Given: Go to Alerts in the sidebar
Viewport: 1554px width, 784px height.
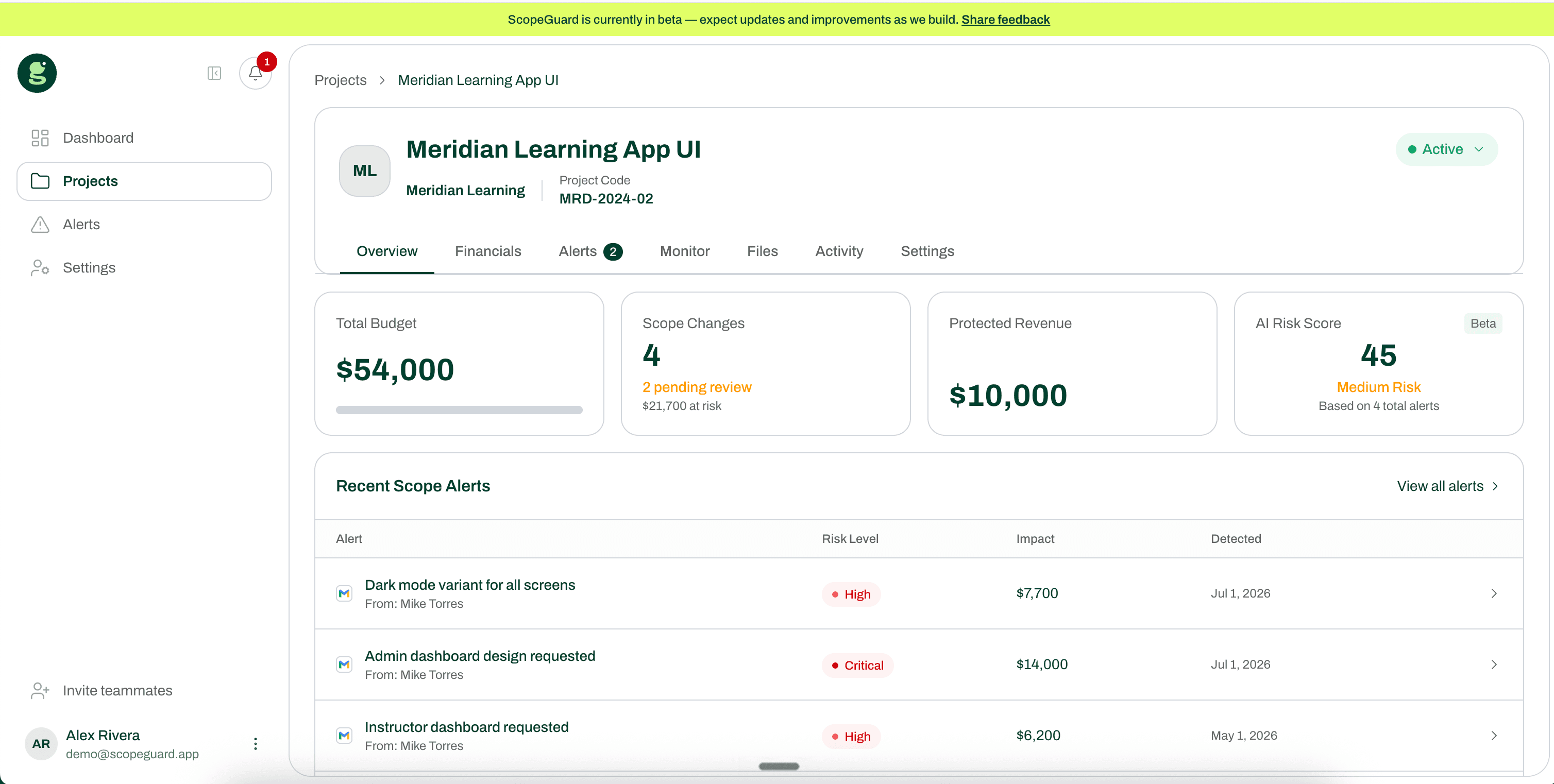Looking at the screenshot, I should coord(144,225).
